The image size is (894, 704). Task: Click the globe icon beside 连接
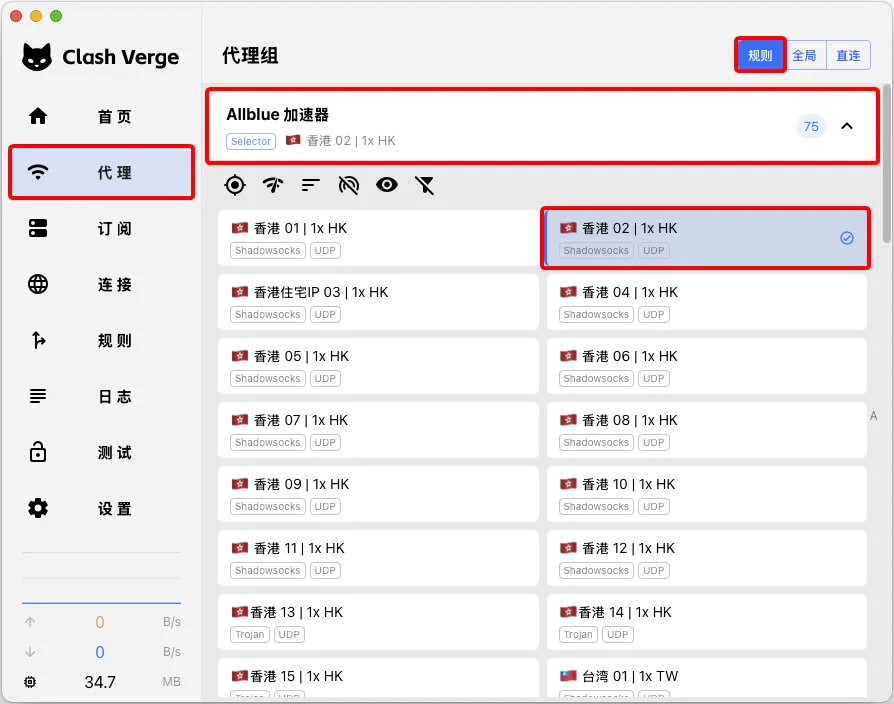(38, 284)
